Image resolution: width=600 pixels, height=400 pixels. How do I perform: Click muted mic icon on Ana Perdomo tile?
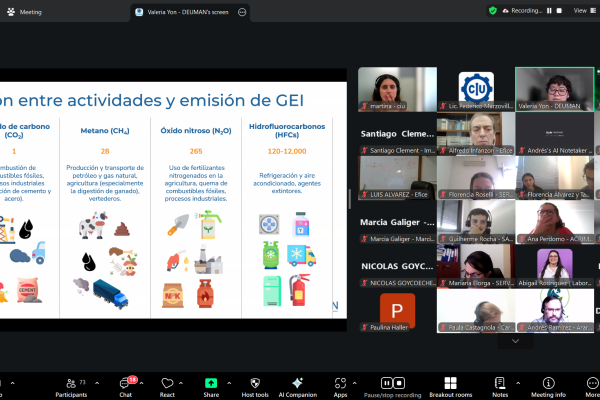pyautogui.click(x=522, y=239)
